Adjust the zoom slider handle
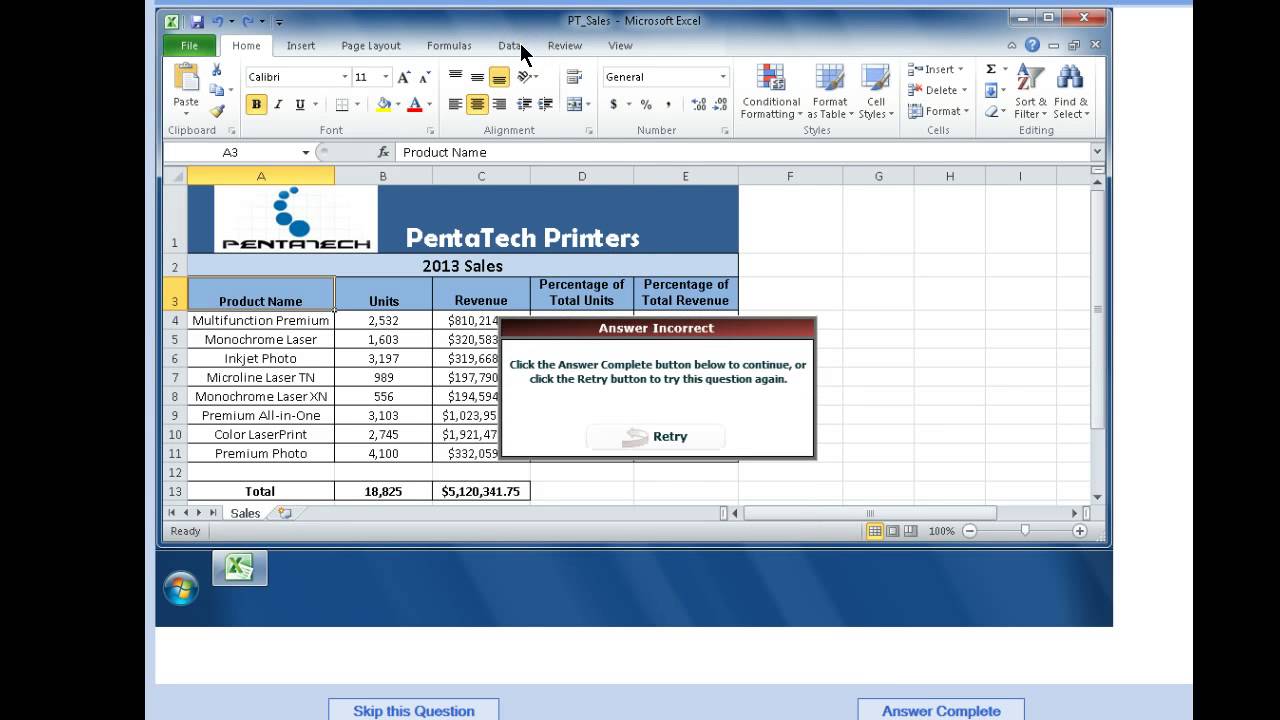The image size is (1280, 720). pos(1024,531)
